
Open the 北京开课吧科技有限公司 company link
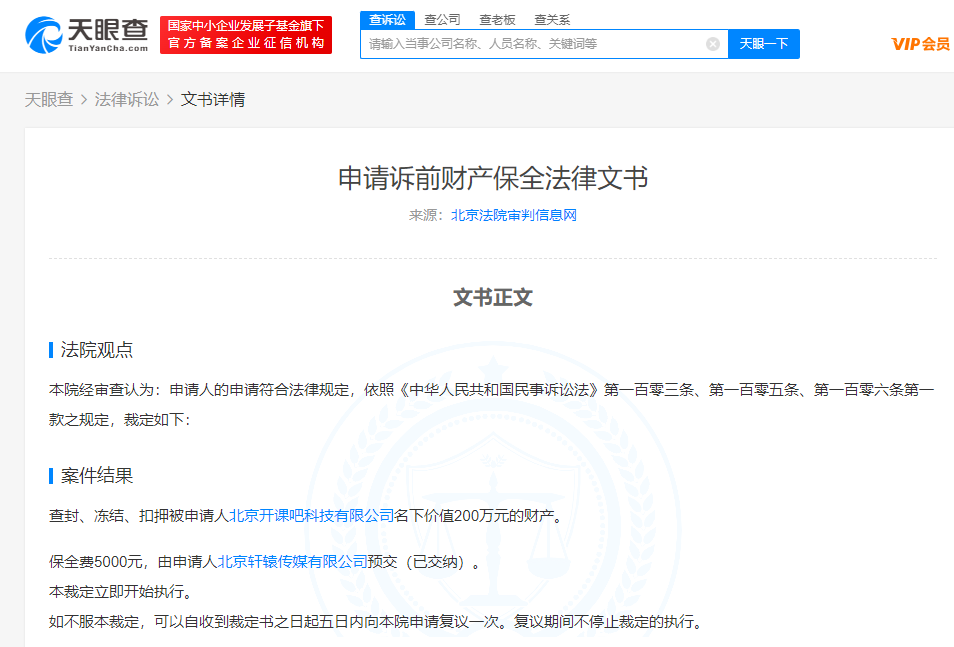pyautogui.click(x=312, y=516)
